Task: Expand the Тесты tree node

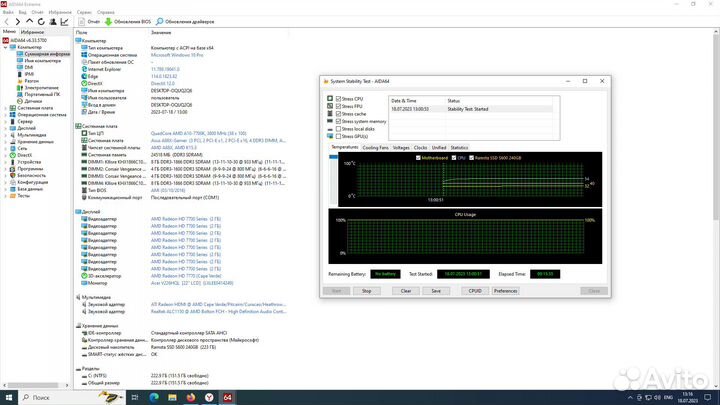Action: pyautogui.click(x=6, y=196)
